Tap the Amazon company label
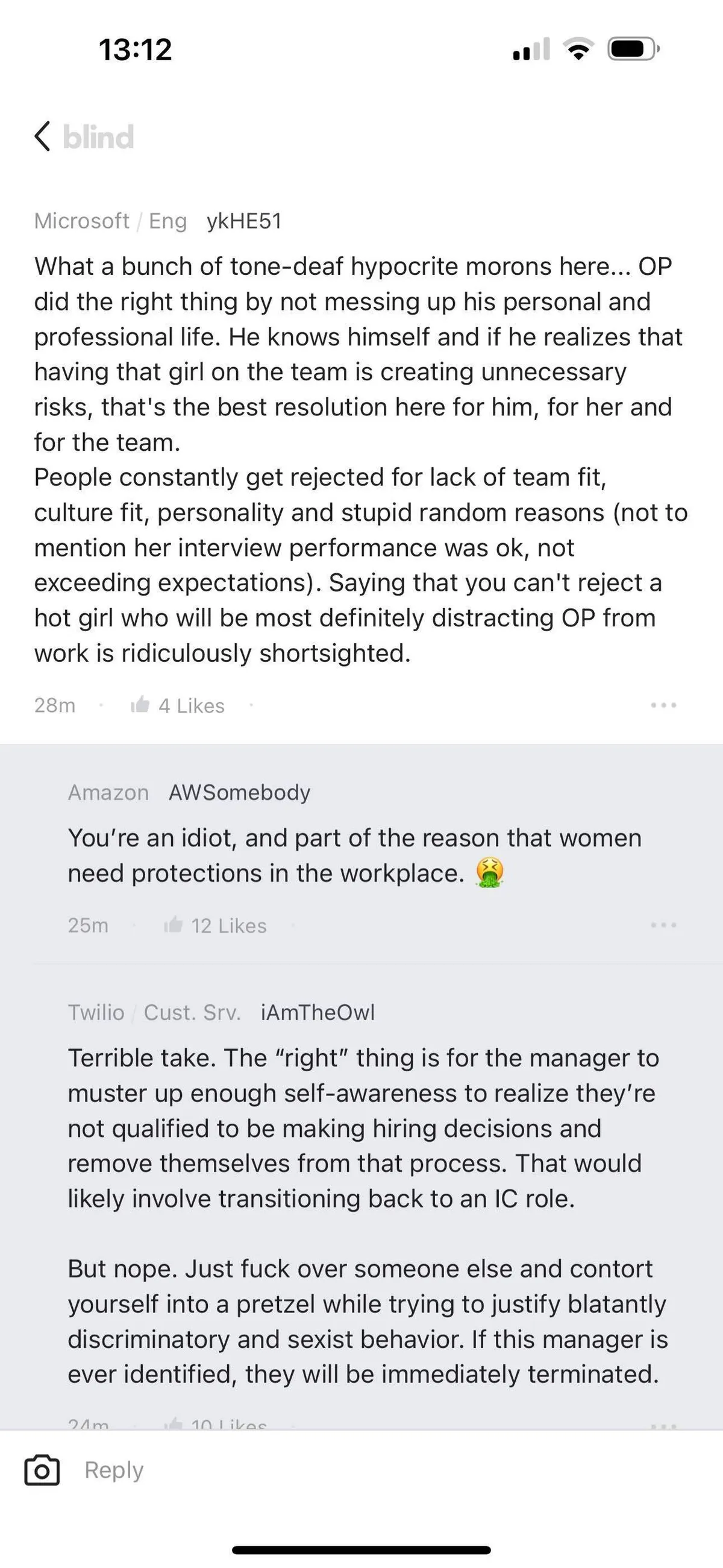The image size is (723, 1568). pos(108,793)
